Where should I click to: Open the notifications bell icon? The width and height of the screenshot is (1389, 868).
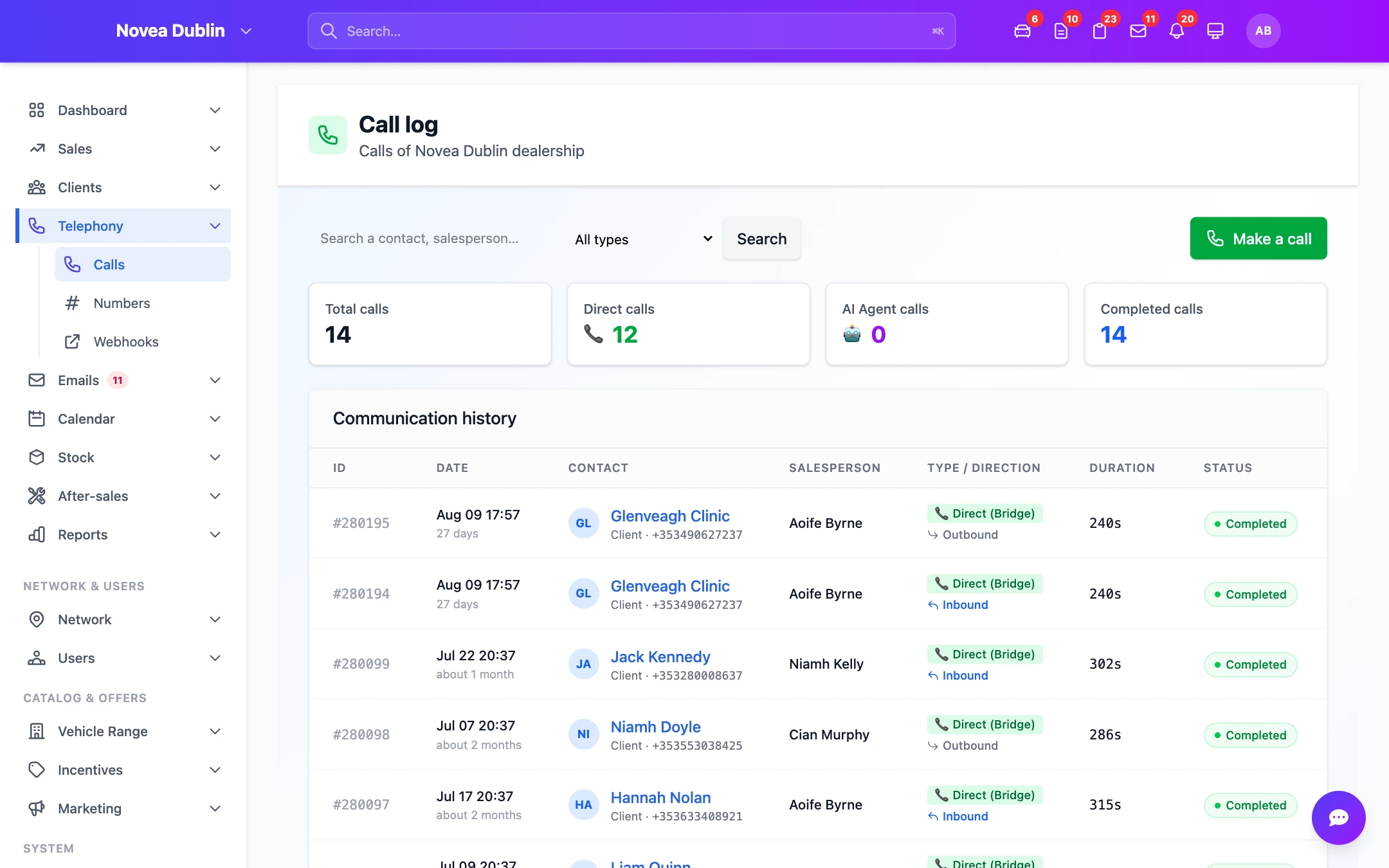(1177, 31)
